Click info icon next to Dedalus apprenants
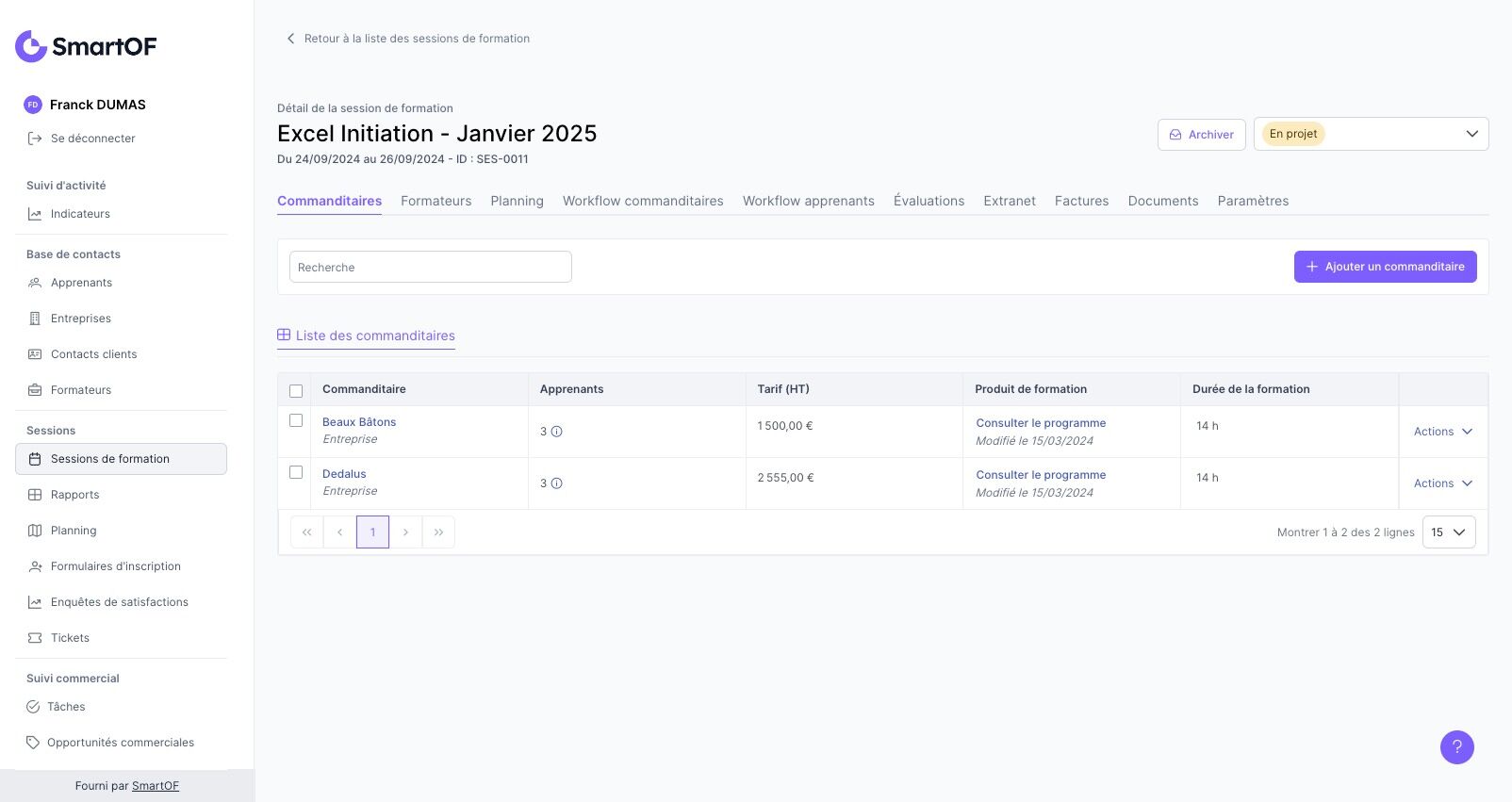Screen dimensions: 1512x802 coord(557,483)
